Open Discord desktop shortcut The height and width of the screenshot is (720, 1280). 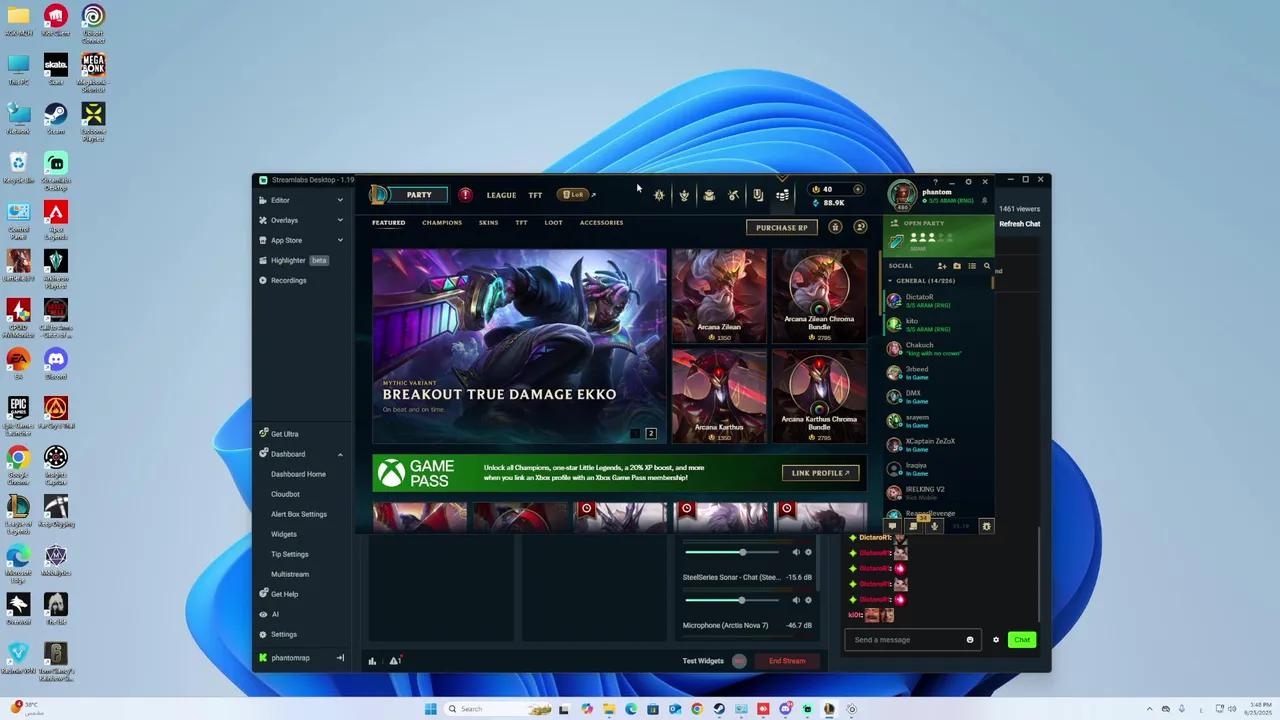tap(56, 362)
